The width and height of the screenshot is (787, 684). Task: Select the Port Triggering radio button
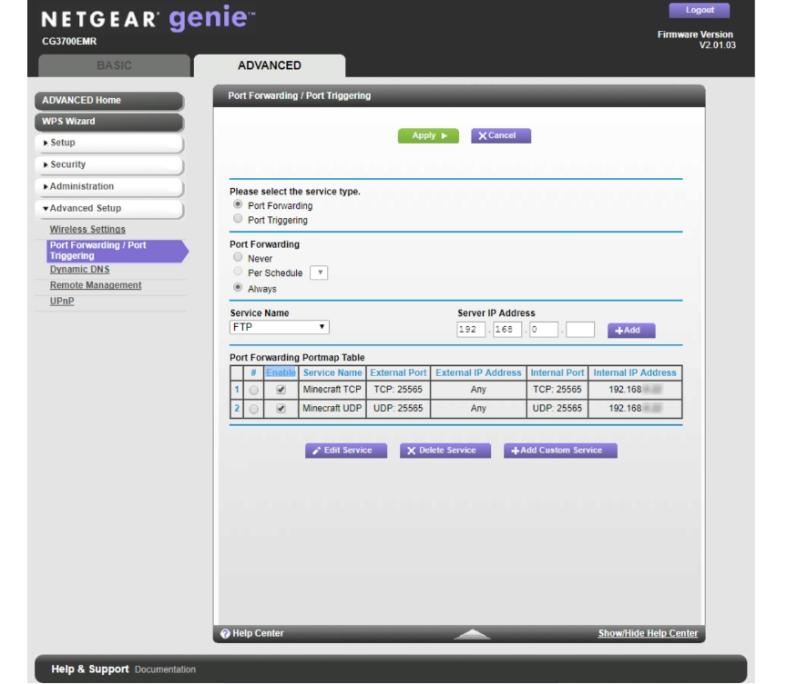click(x=238, y=219)
